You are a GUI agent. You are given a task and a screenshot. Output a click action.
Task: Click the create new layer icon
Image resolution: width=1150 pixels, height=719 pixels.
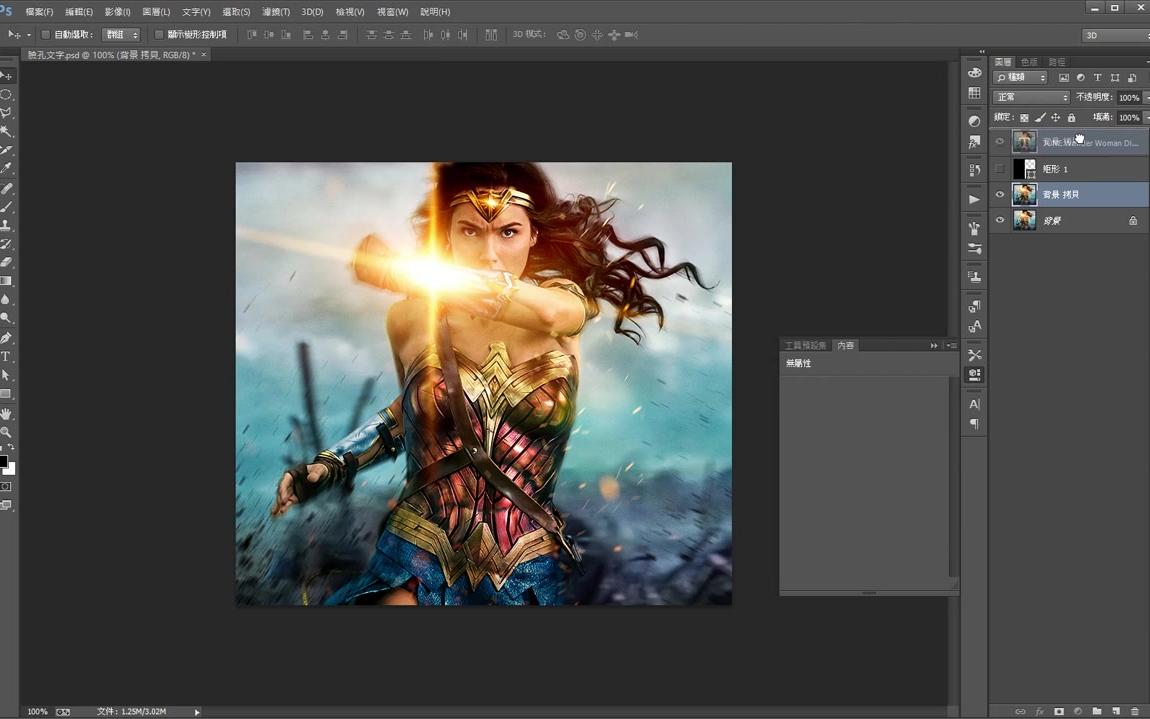pyautogui.click(x=1115, y=711)
